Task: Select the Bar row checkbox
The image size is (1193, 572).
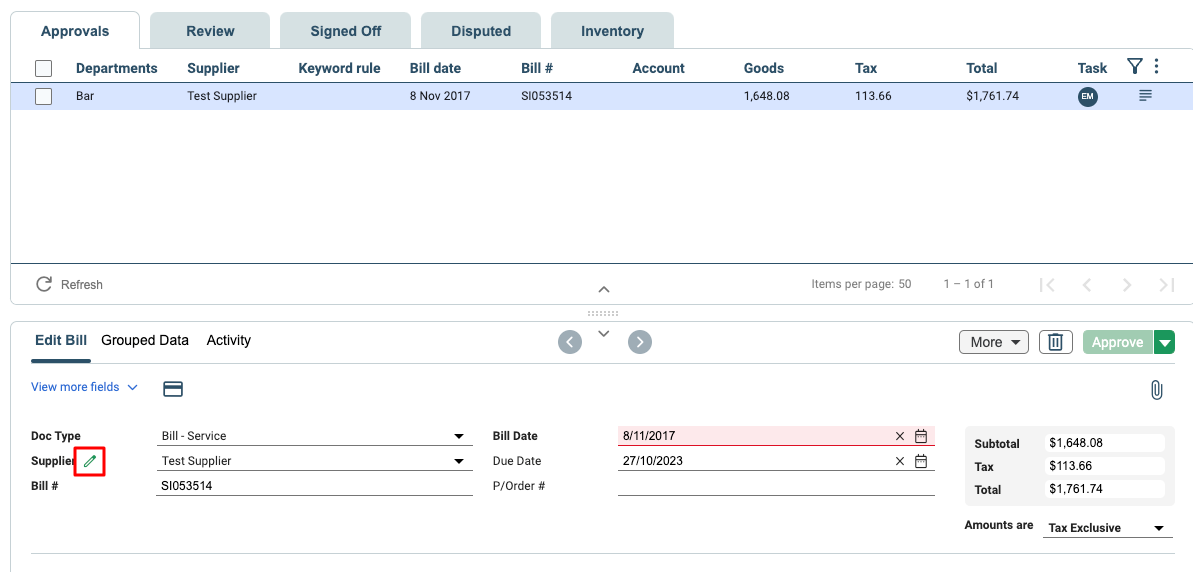Action: (44, 97)
